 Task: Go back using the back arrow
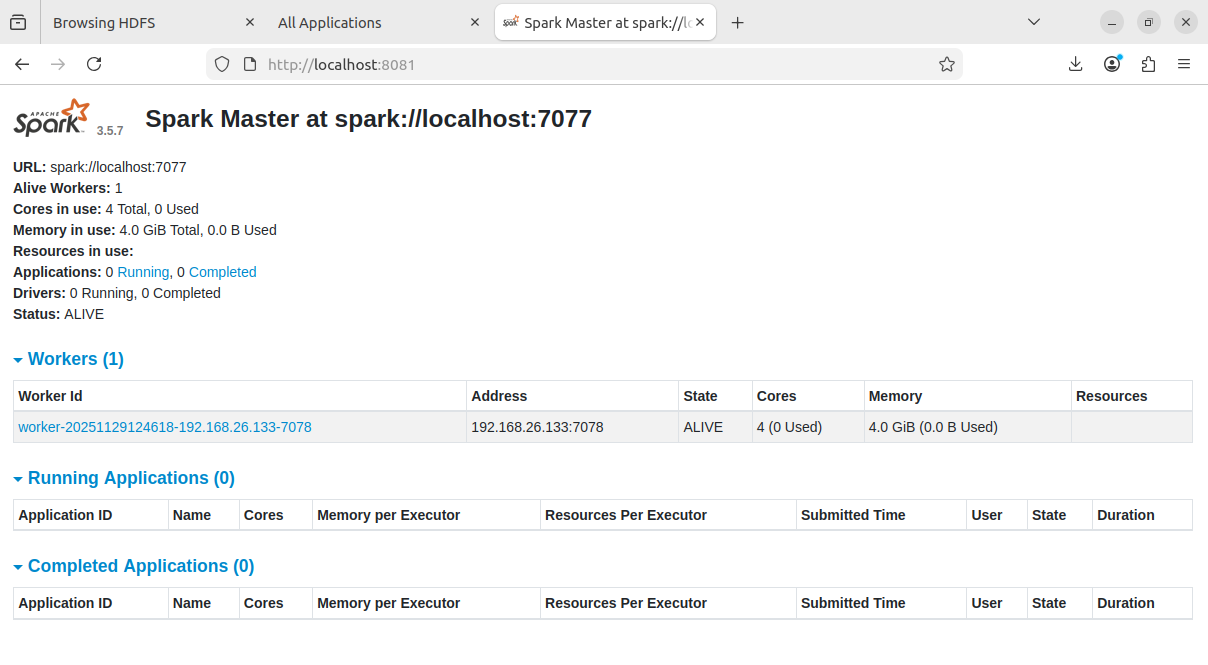pyautogui.click(x=22, y=64)
